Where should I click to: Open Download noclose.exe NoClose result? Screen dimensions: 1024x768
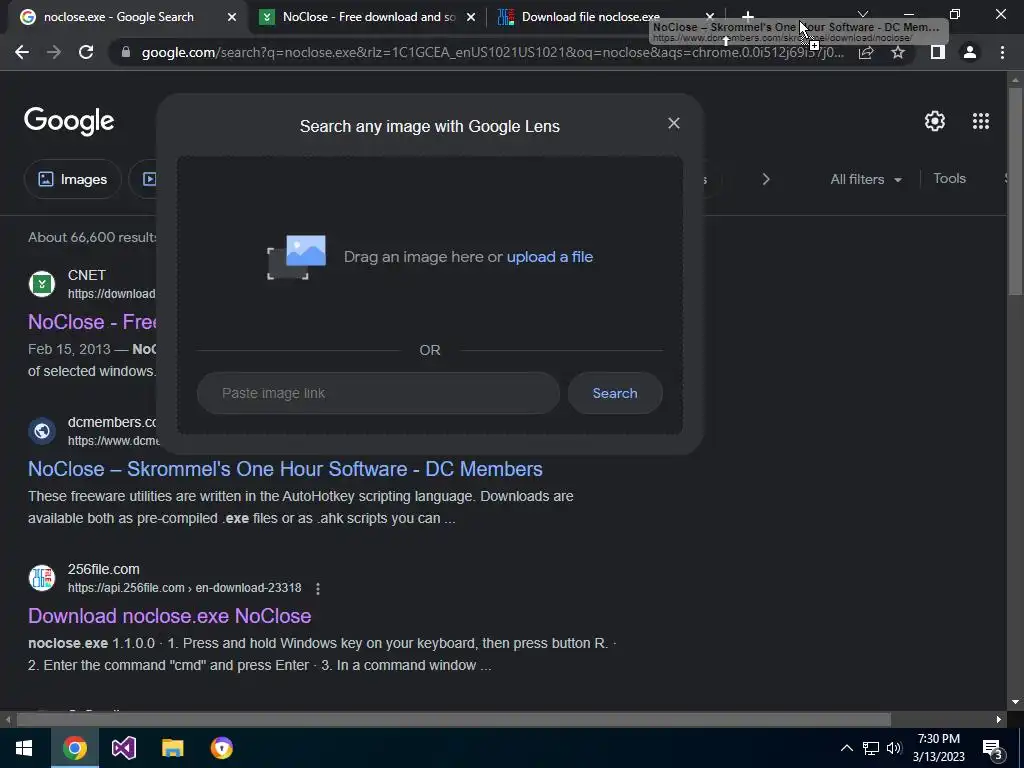pos(170,616)
